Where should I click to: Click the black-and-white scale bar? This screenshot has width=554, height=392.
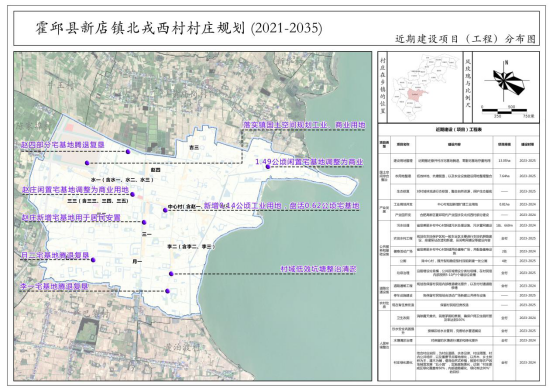pos(505,111)
